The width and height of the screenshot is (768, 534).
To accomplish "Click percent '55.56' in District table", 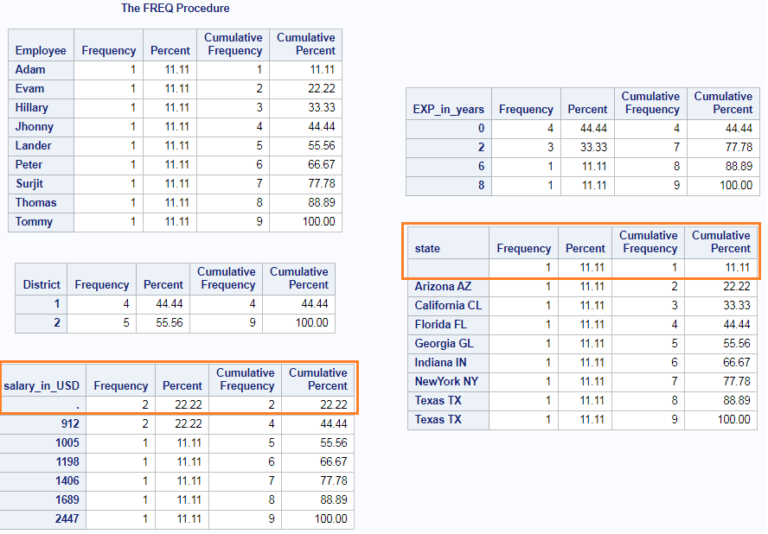I will point(169,323).
